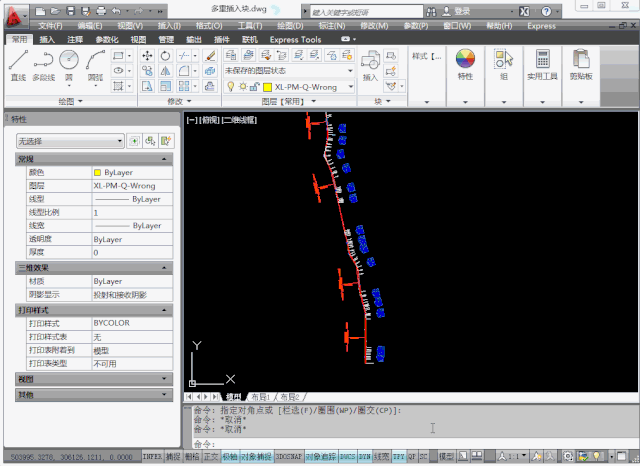The height and width of the screenshot is (466, 640).
Task: Click the 登录 sign-in button
Action: [462, 11]
